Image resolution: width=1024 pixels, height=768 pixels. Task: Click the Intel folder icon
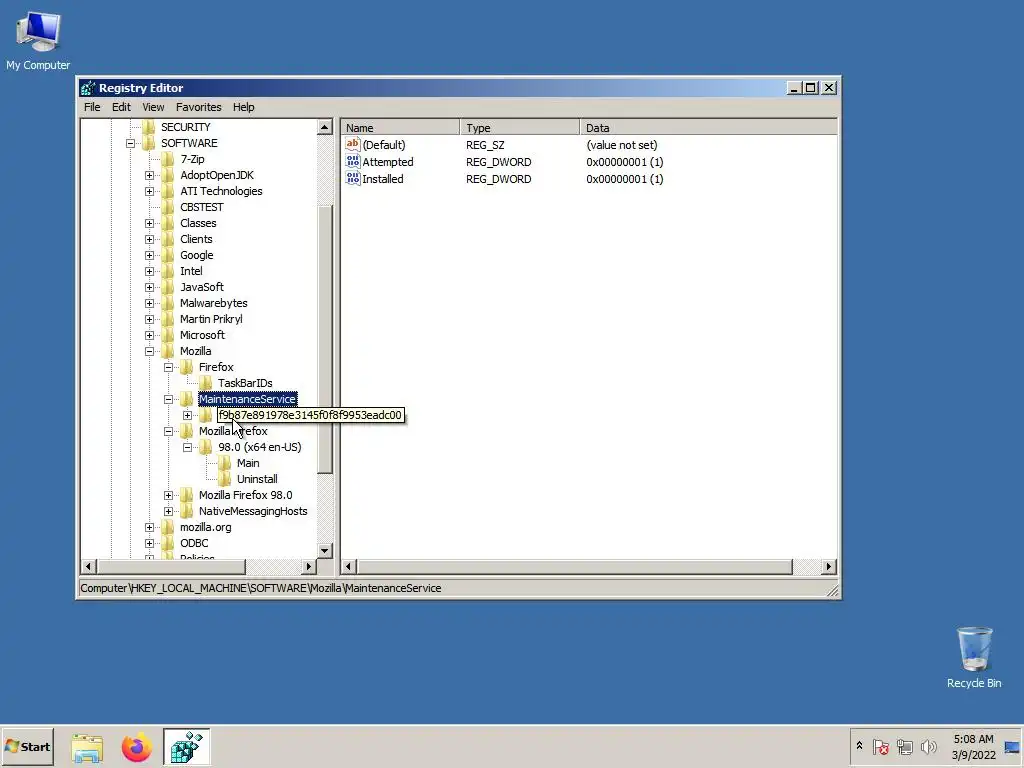click(x=168, y=271)
